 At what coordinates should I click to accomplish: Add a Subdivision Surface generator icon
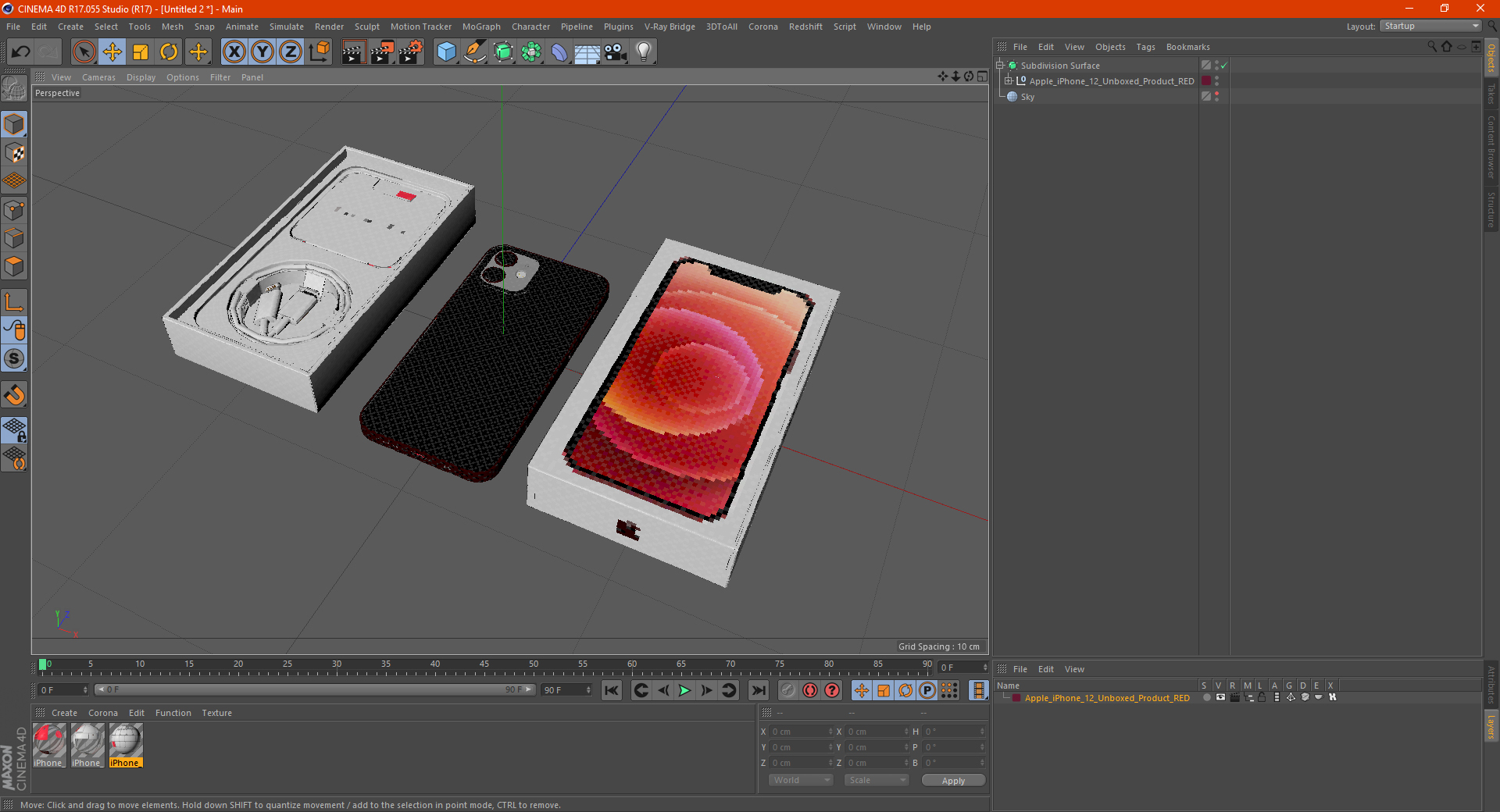click(x=503, y=52)
